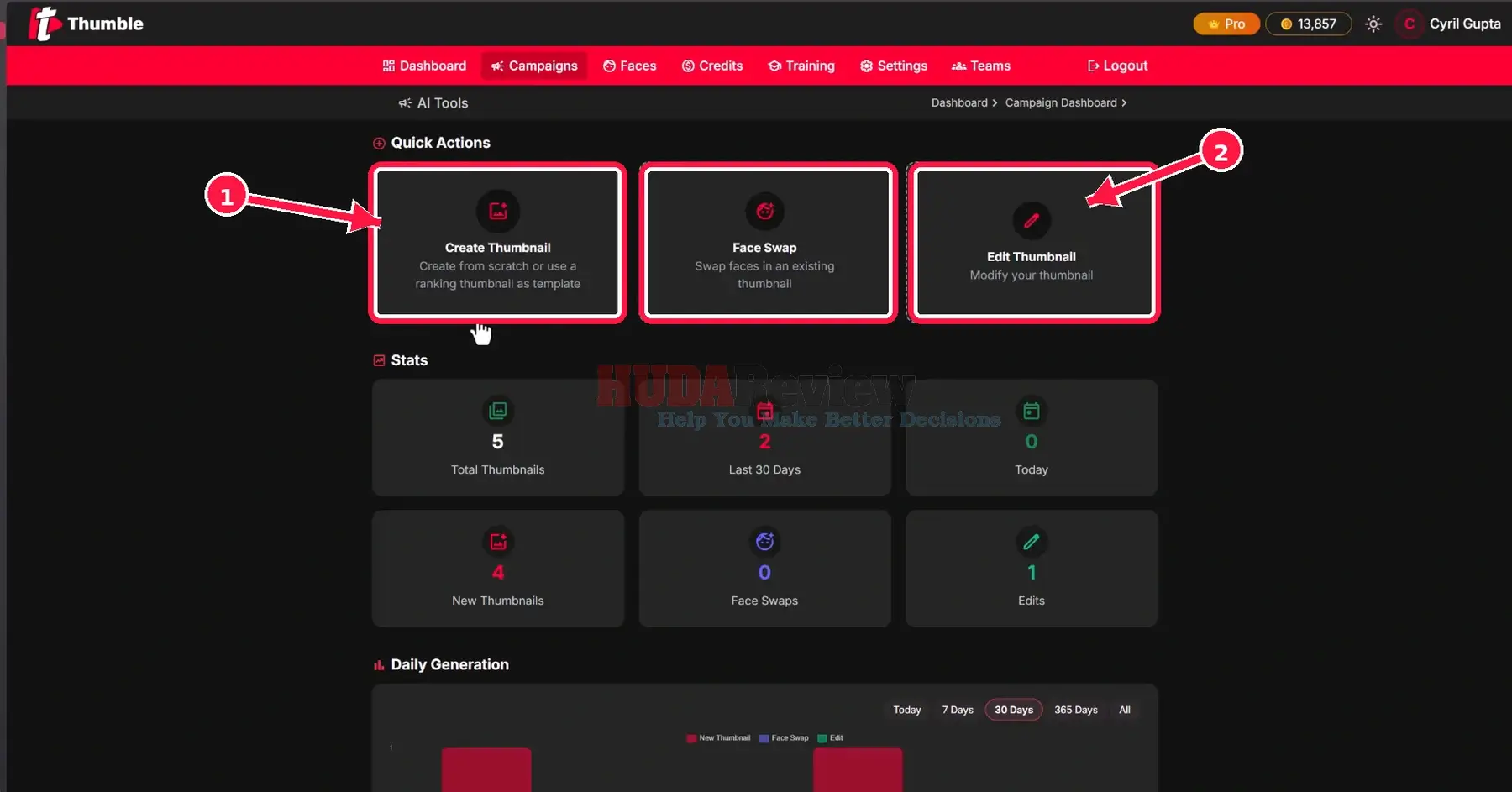
Task: Toggle Face Swap legend swatch
Action: click(x=764, y=738)
